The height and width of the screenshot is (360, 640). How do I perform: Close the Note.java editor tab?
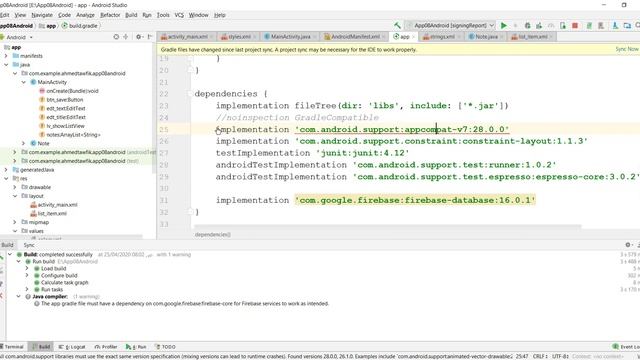[502, 37]
